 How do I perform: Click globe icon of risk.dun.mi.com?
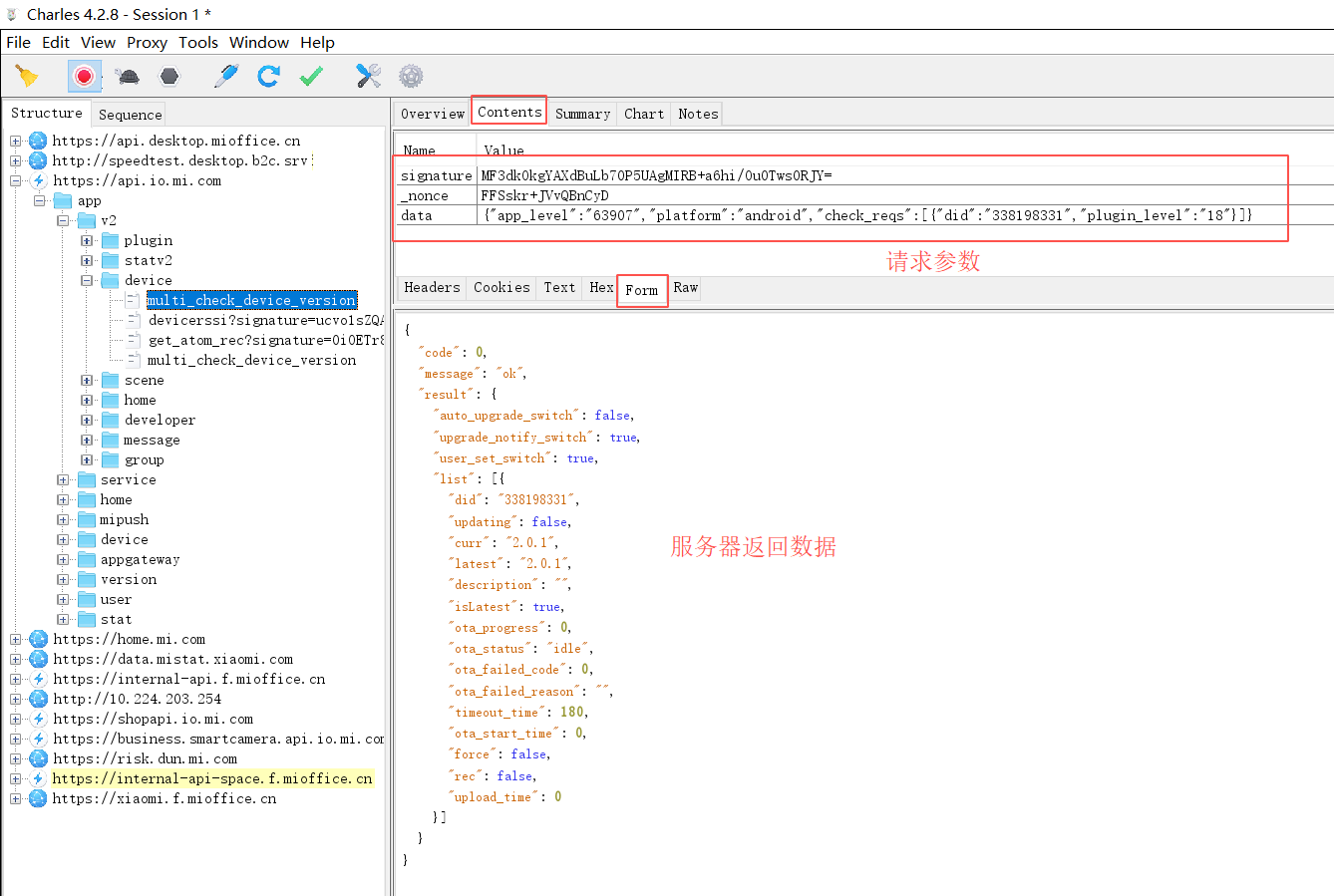click(x=38, y=758)
